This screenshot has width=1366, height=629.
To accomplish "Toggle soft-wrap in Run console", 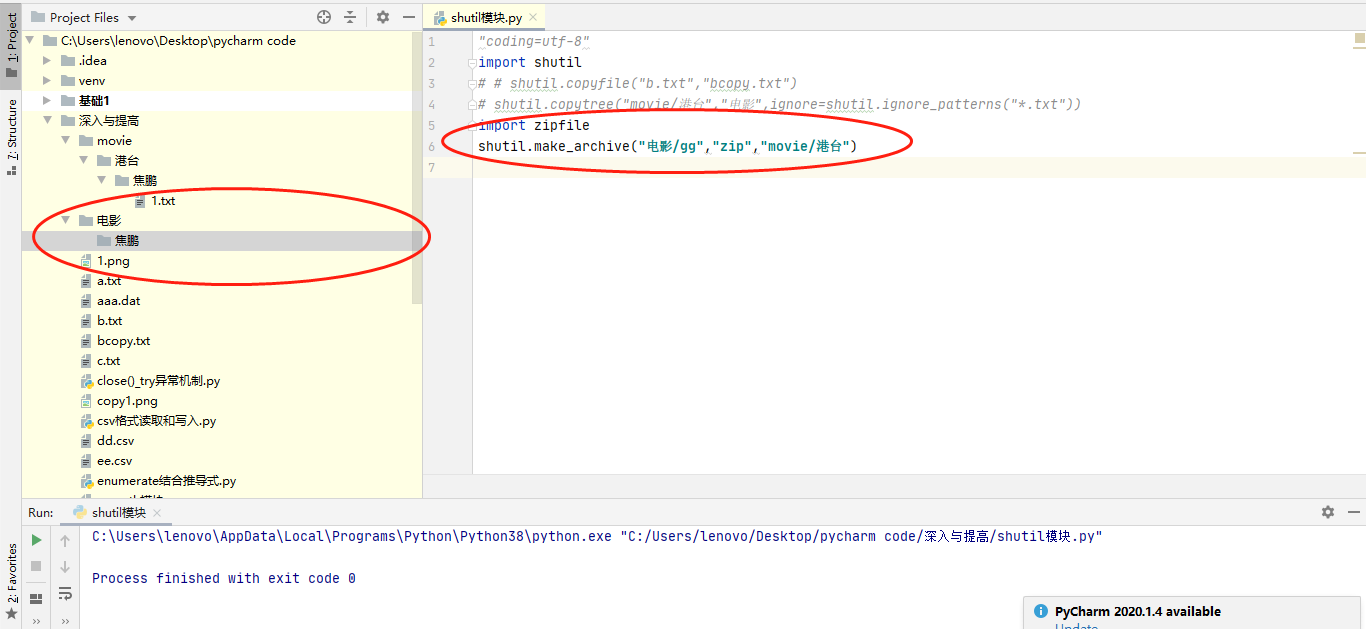I will [x=65, y=594].
